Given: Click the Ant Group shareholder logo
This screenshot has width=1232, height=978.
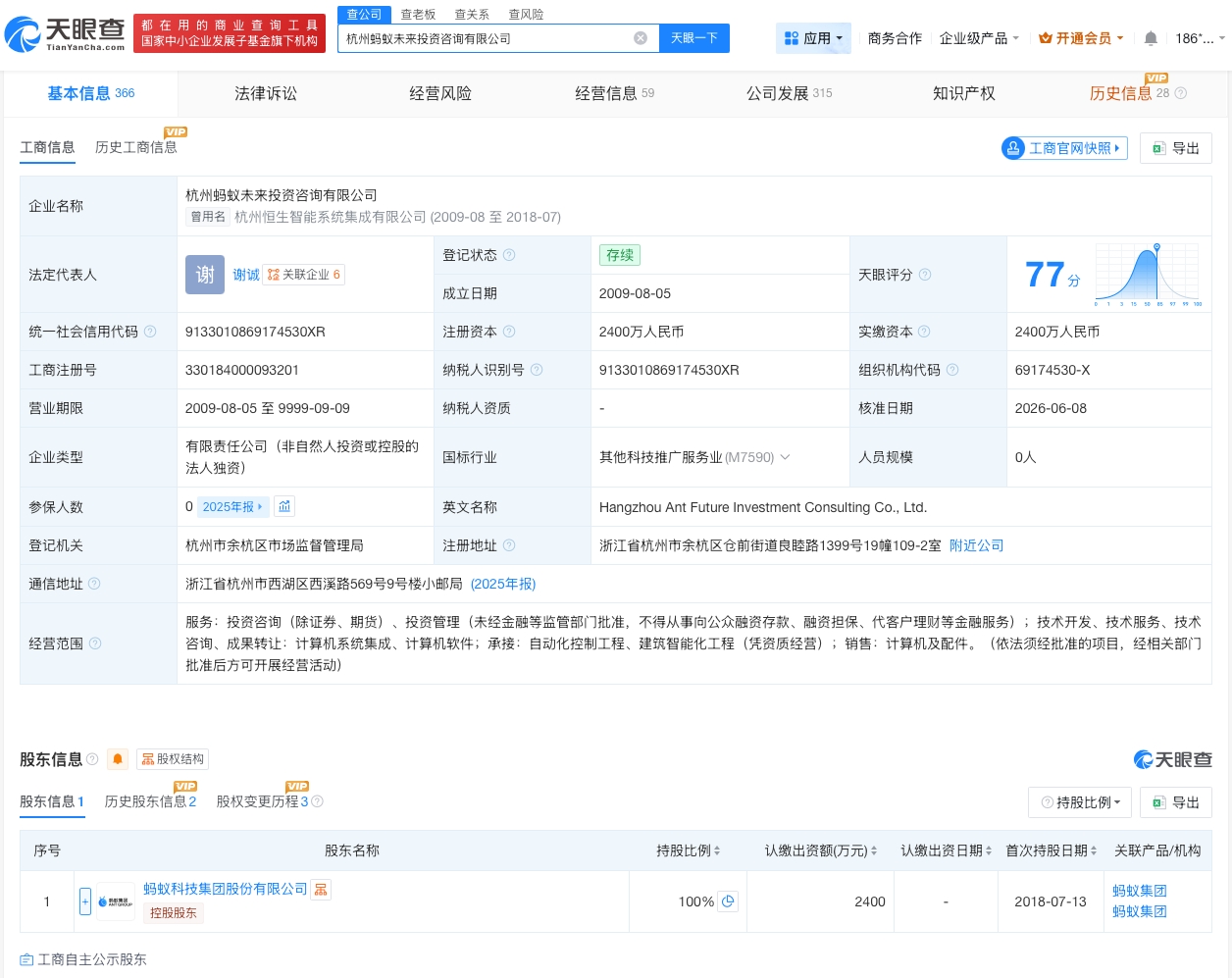Looking at the screenshot, I should (x=116, y=901).
